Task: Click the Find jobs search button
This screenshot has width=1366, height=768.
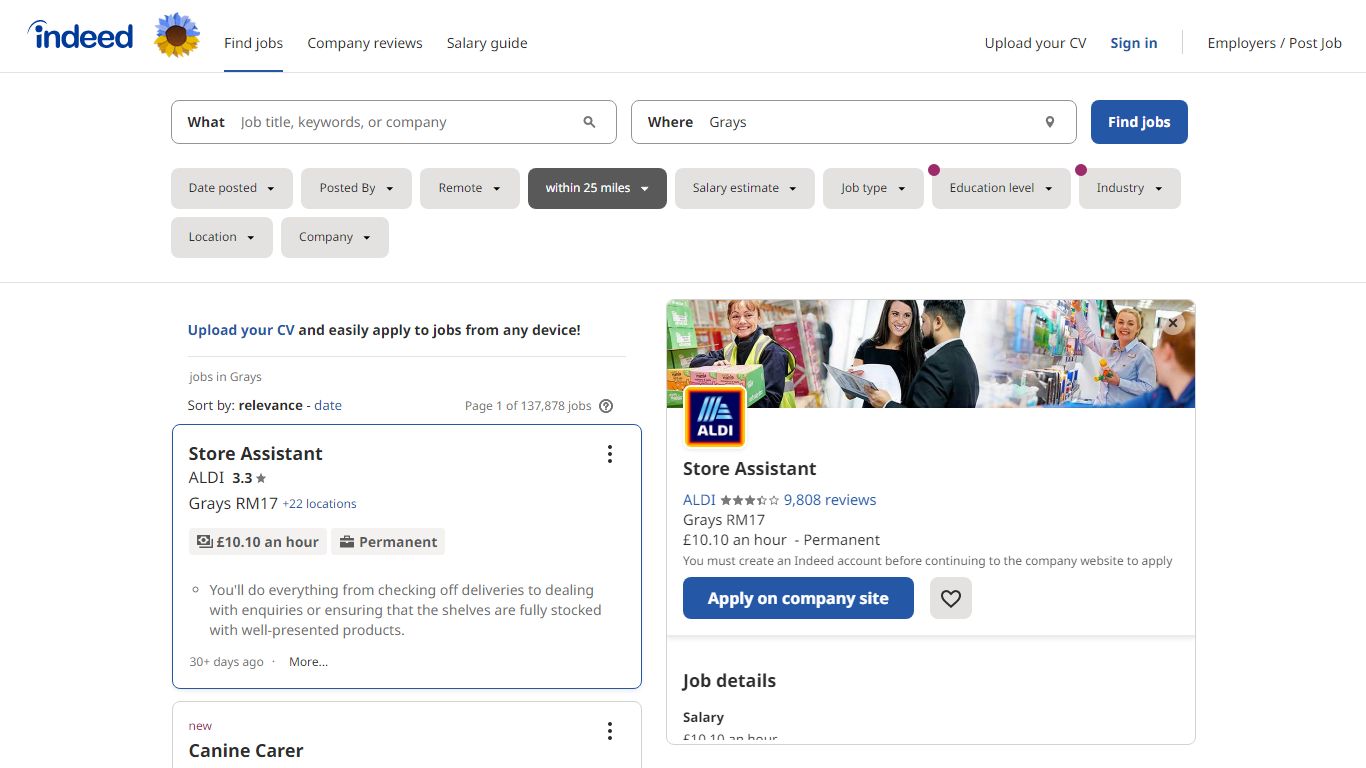Action: click(1139, 122)
